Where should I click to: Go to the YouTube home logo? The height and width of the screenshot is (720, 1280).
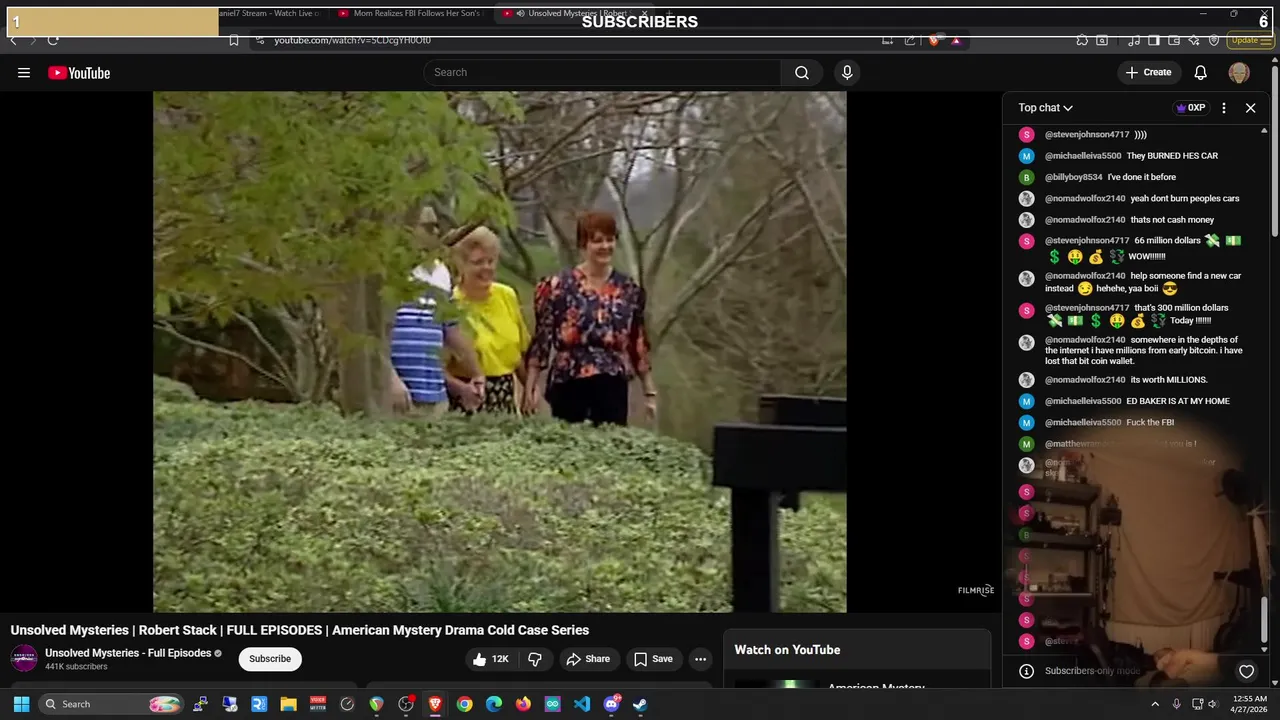79,73
